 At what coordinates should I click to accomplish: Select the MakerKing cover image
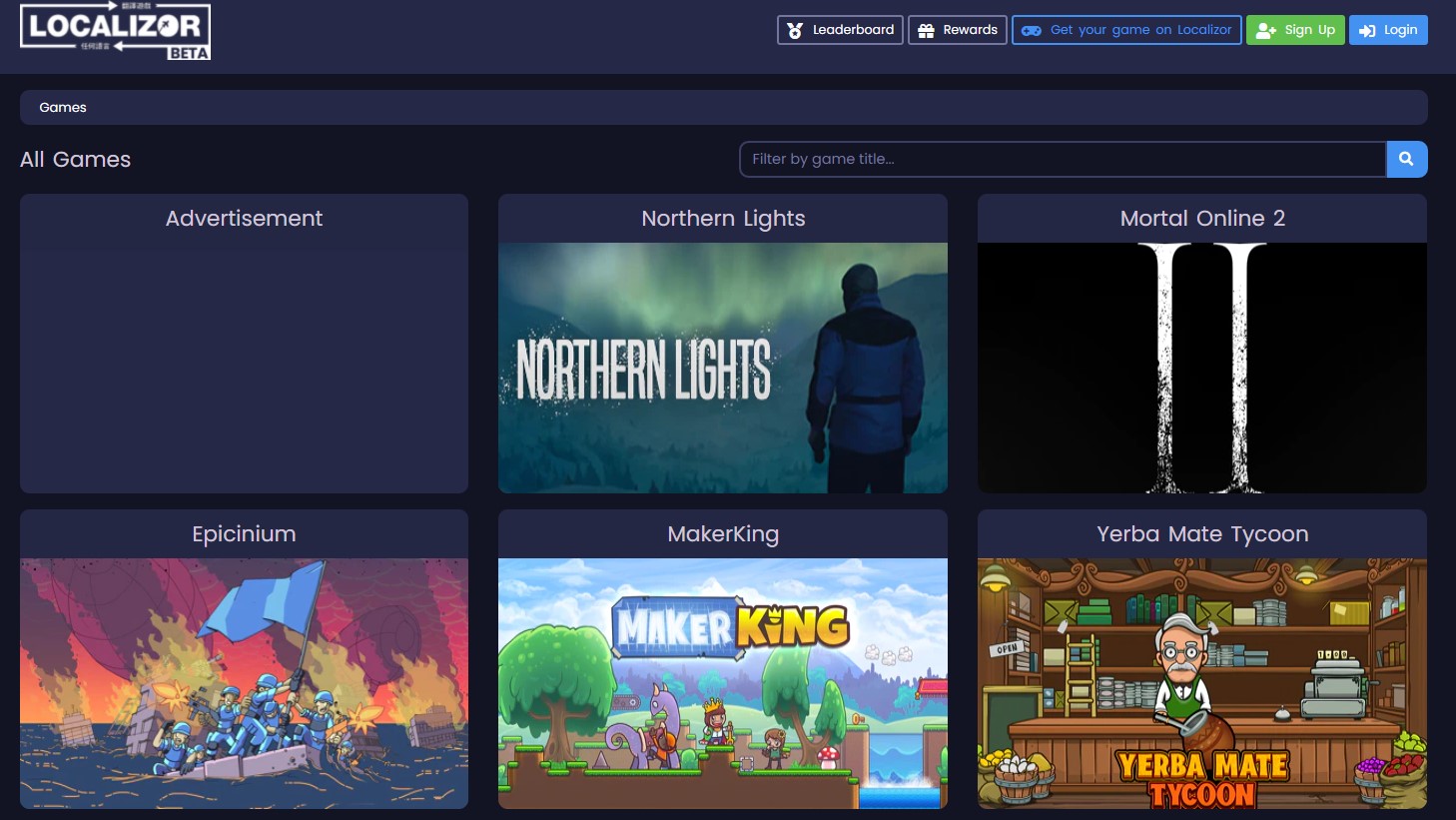click(x=723, y=683)
